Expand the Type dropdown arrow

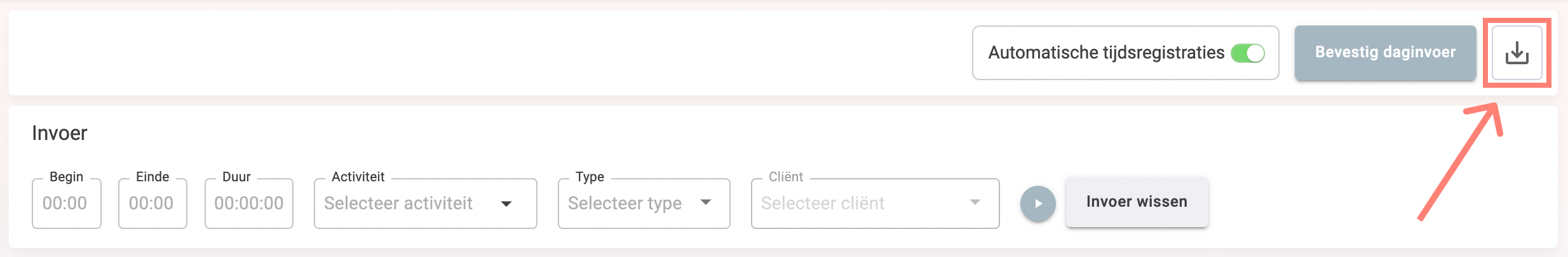(x=705, y=202)
